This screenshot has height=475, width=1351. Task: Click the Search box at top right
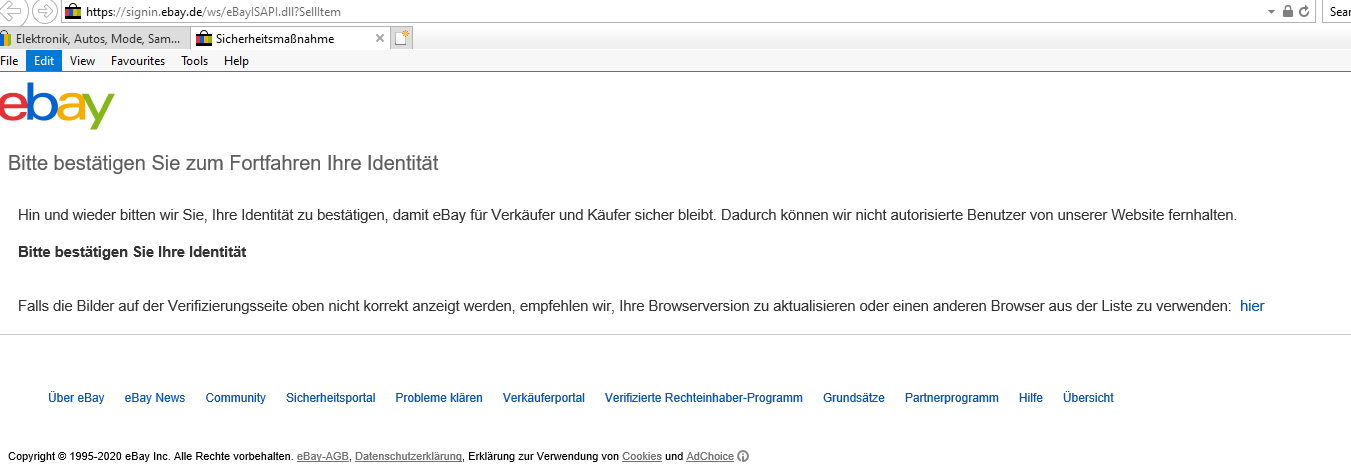1338,12
